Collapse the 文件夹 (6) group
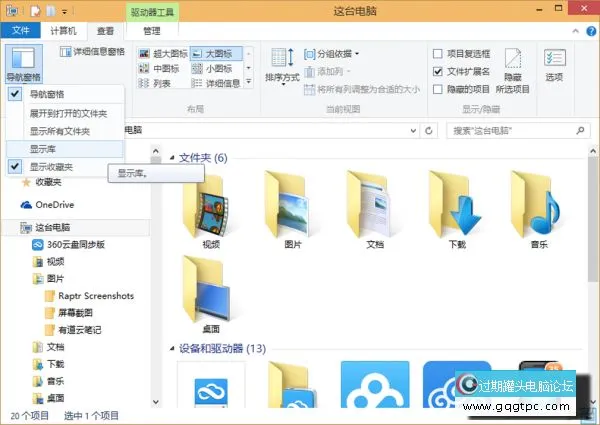 172,158
